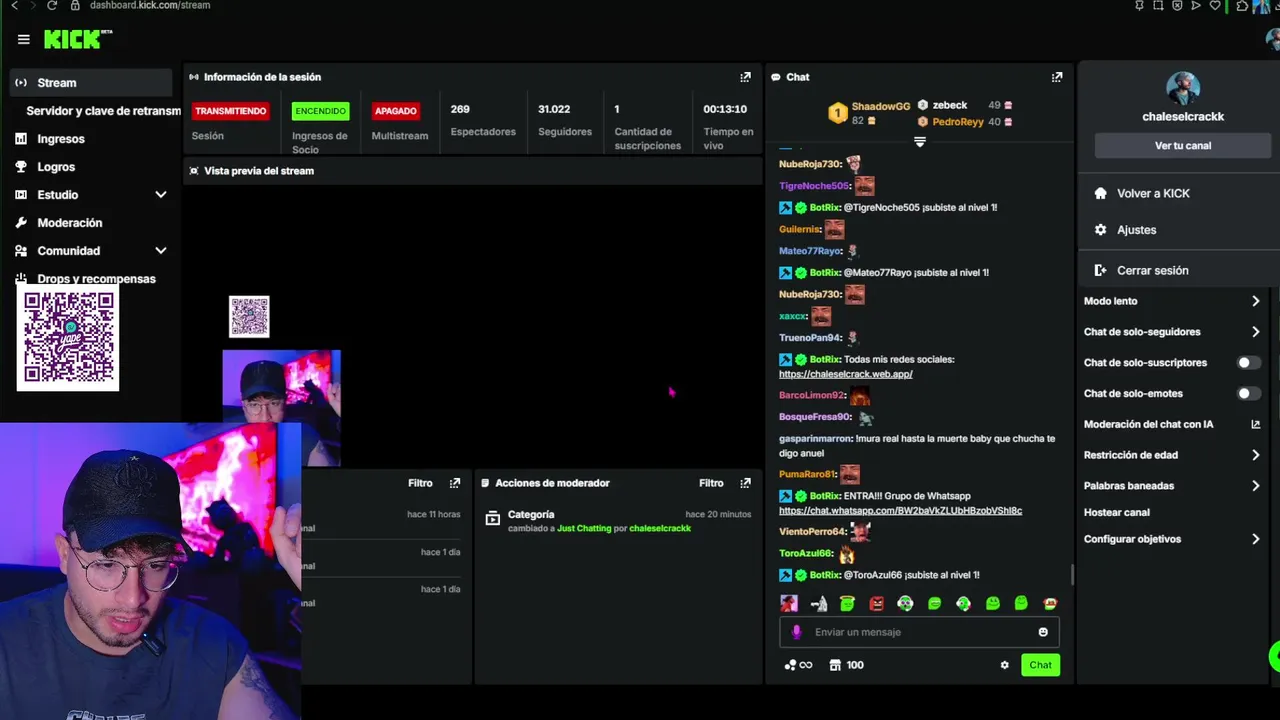Open the chaleselcrack.web.app link in chat
The image size is (1280, 720).
click(x=846, y=374)
